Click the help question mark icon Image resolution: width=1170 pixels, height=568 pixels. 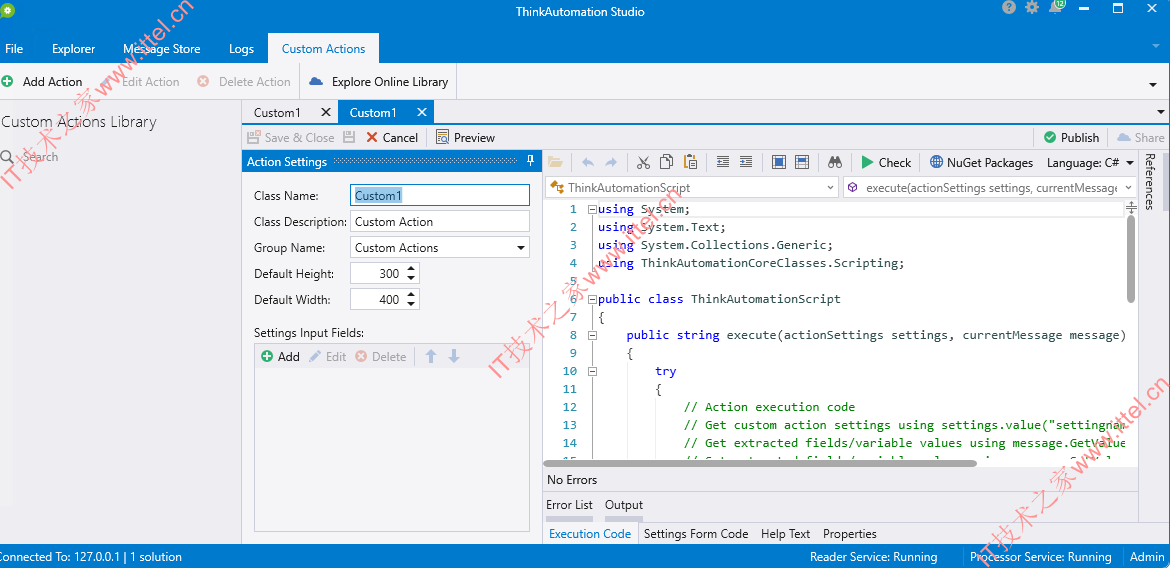(1009, 7)
